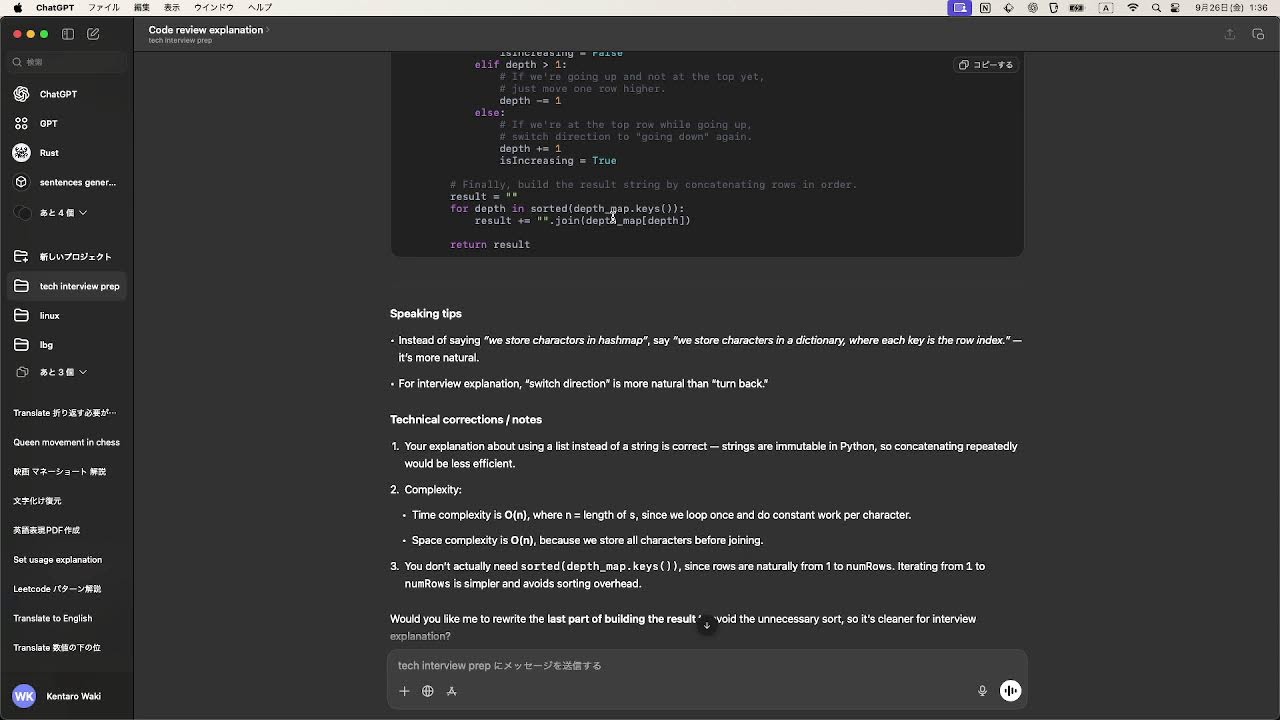Open the tools icon in composer
1280x720 pixels.
(452, 691)
